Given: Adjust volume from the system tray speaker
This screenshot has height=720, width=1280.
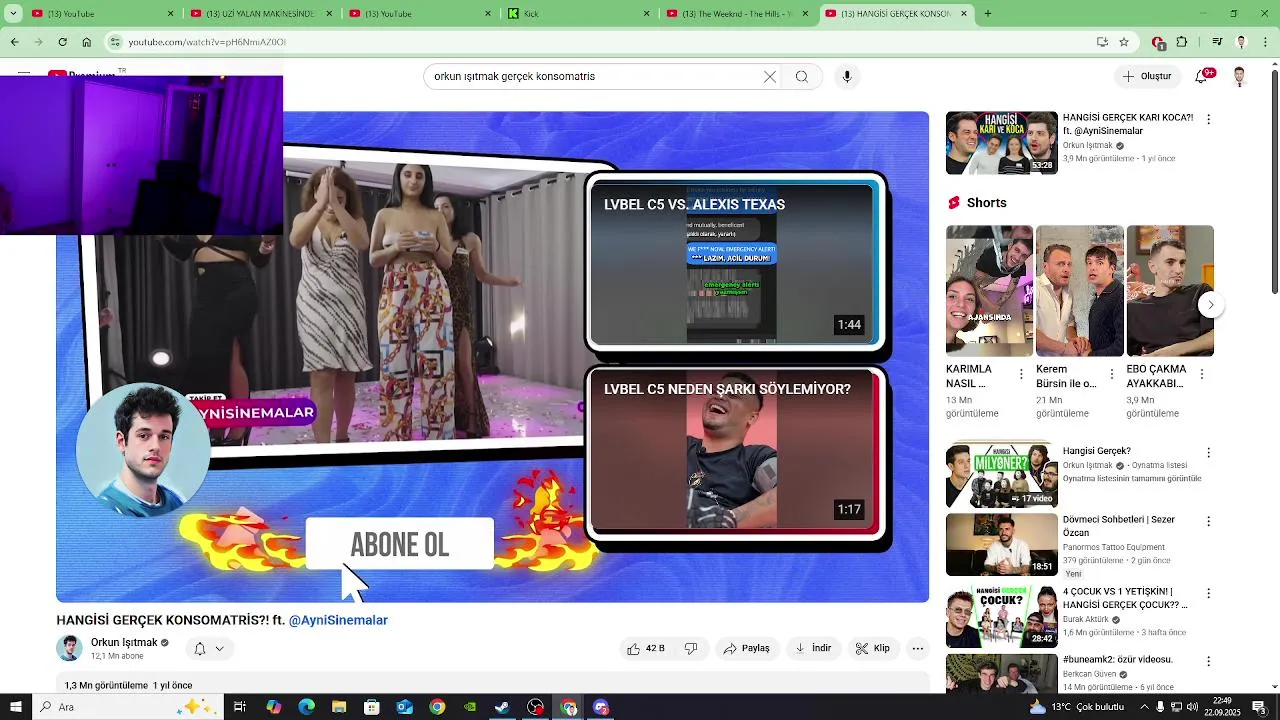Looking at the screenshot, I should coord(1193,707).
